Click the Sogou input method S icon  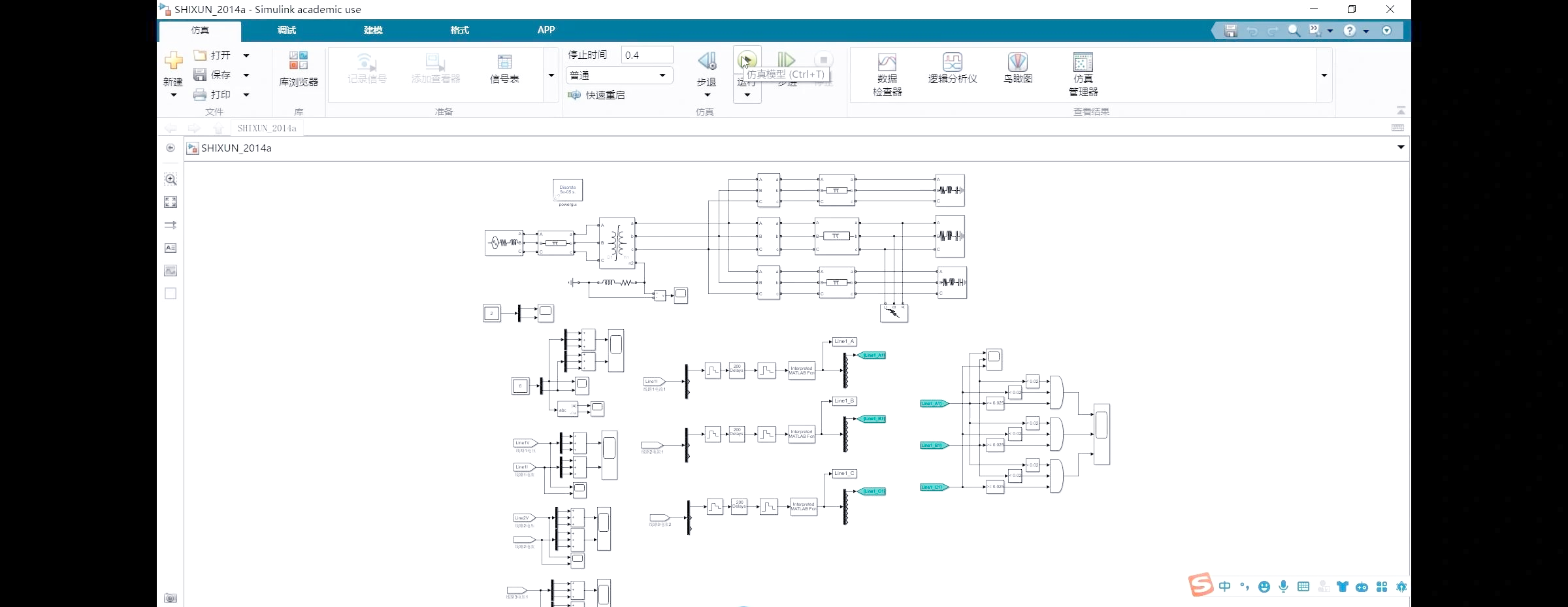(x=1201, y=585)
